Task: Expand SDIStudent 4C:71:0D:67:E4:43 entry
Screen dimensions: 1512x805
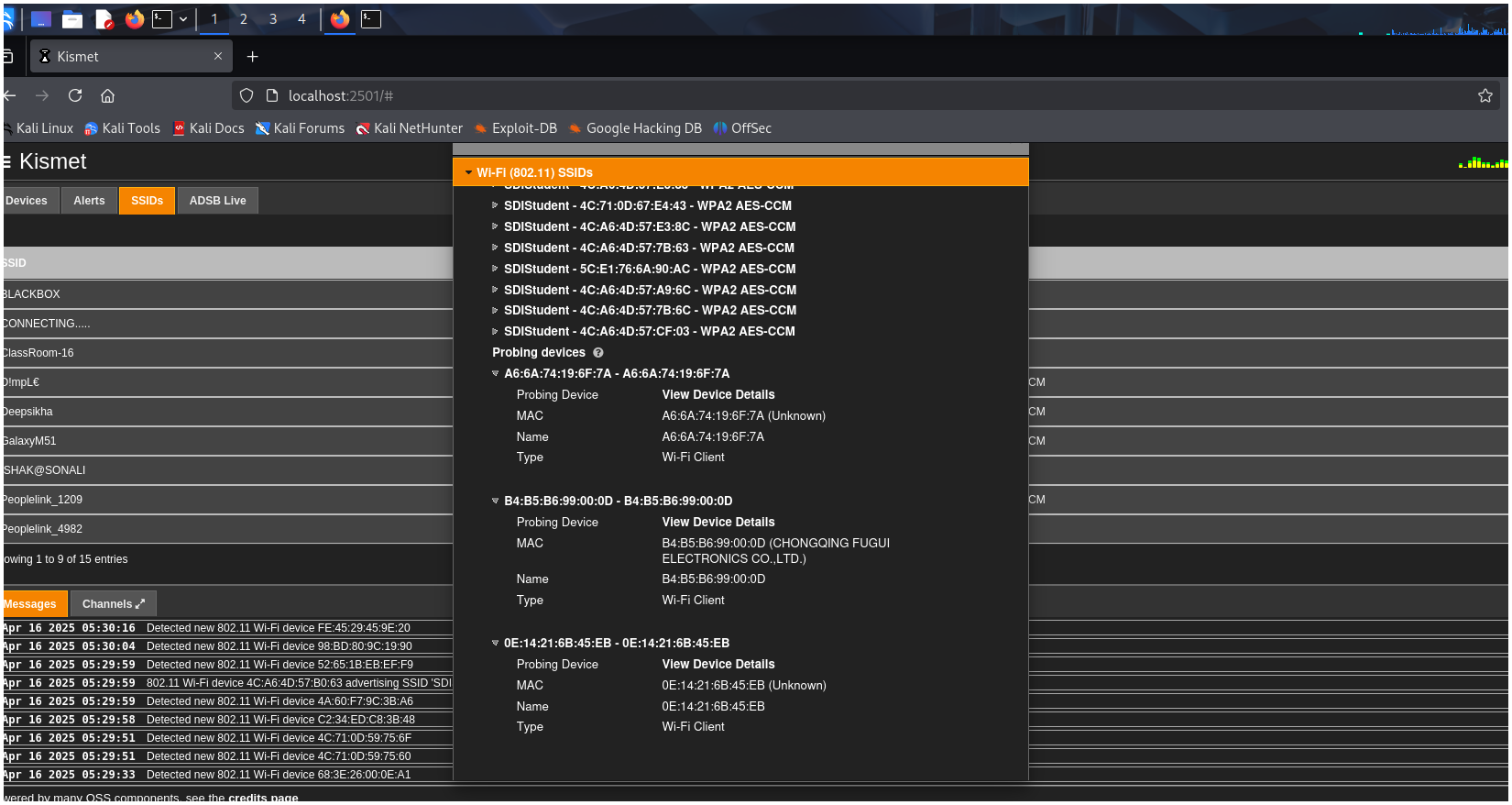Action: coord(647,206)
